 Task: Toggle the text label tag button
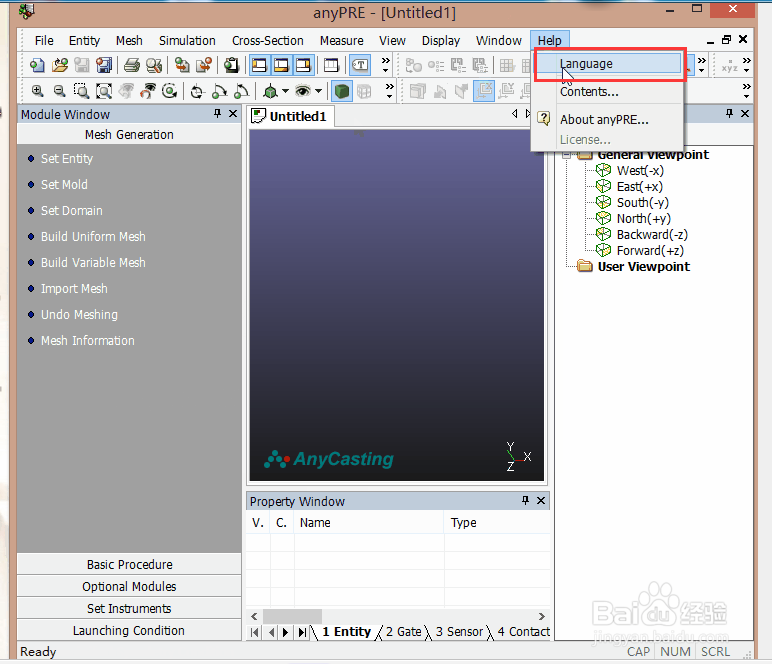point(360,65)
